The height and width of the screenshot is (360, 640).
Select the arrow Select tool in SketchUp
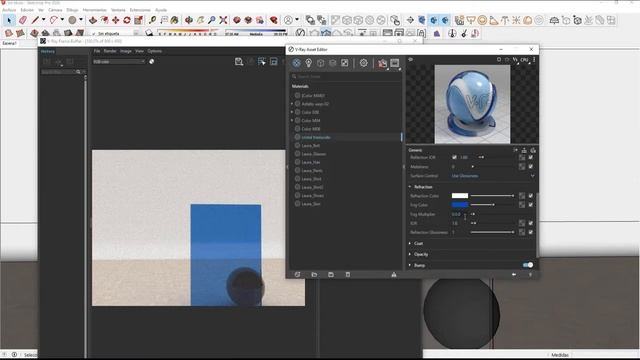(x=9, y=20)
